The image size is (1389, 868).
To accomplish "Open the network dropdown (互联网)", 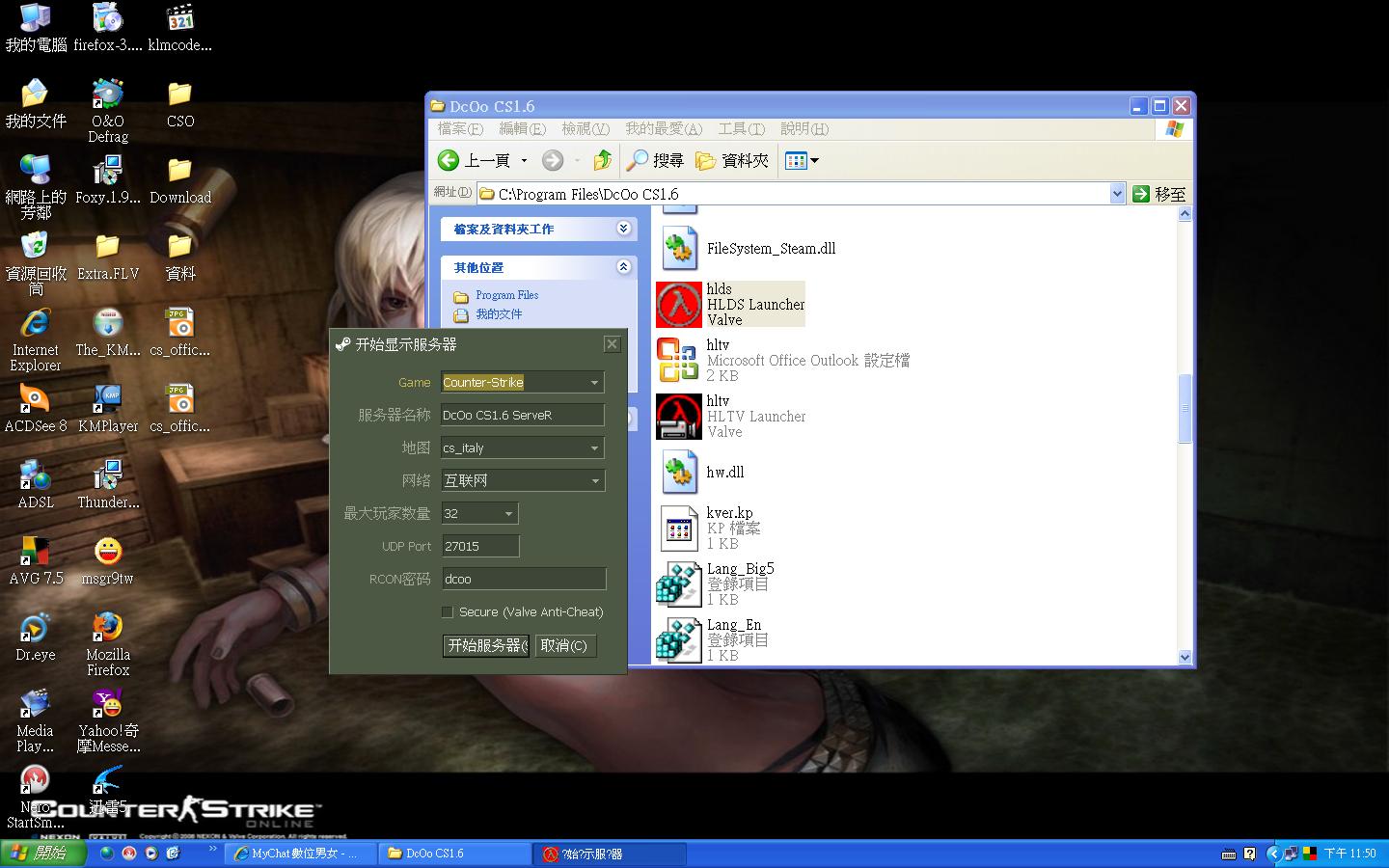I will 523,480.
